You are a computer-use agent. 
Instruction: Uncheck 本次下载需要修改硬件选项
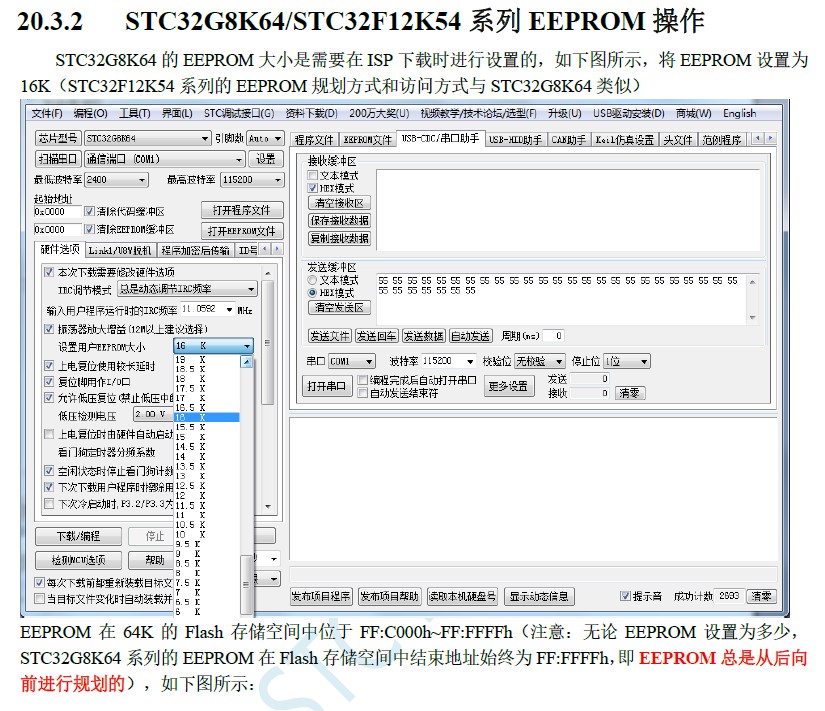49,272
